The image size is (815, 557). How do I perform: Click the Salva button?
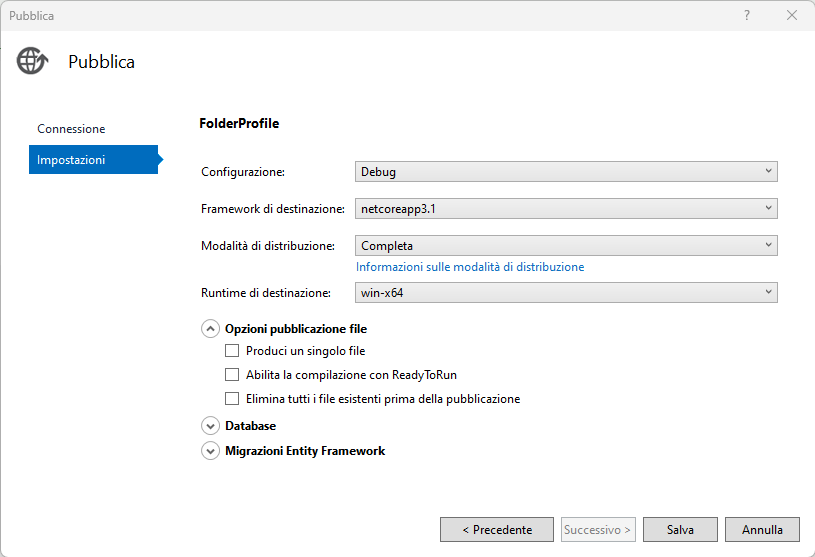(x=680, y=530)
